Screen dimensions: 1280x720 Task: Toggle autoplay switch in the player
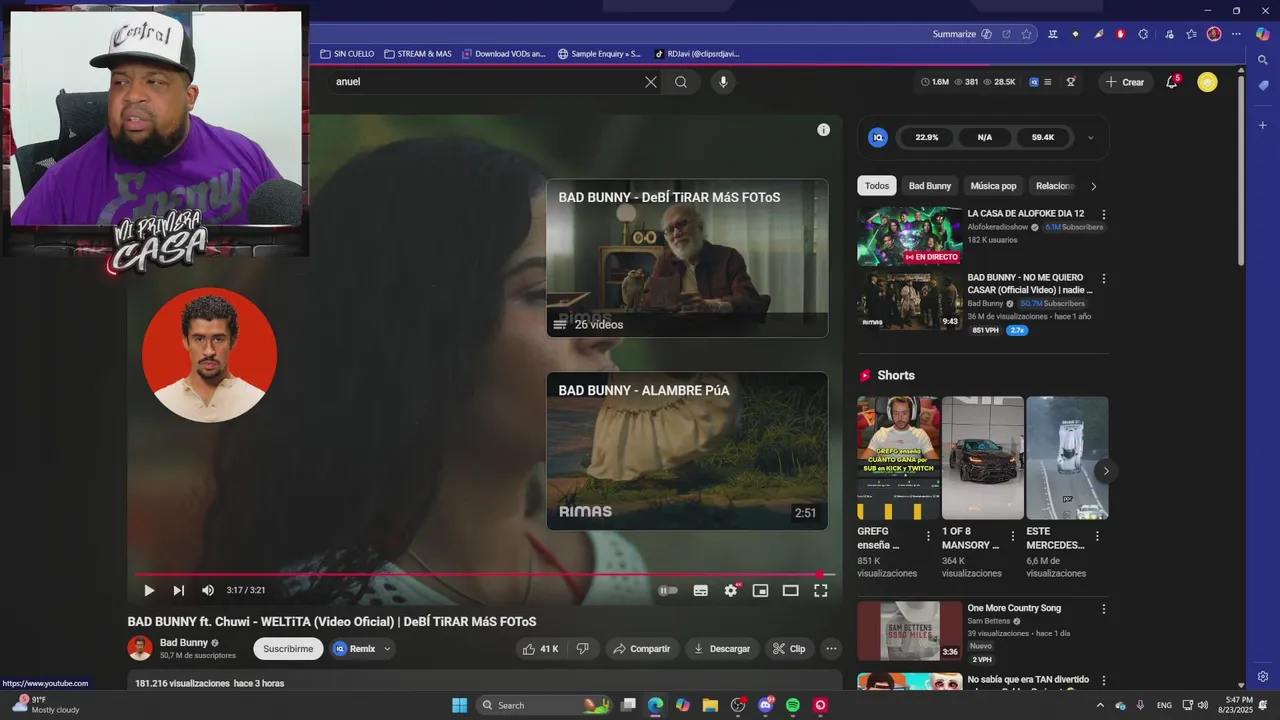pos(668,590)
